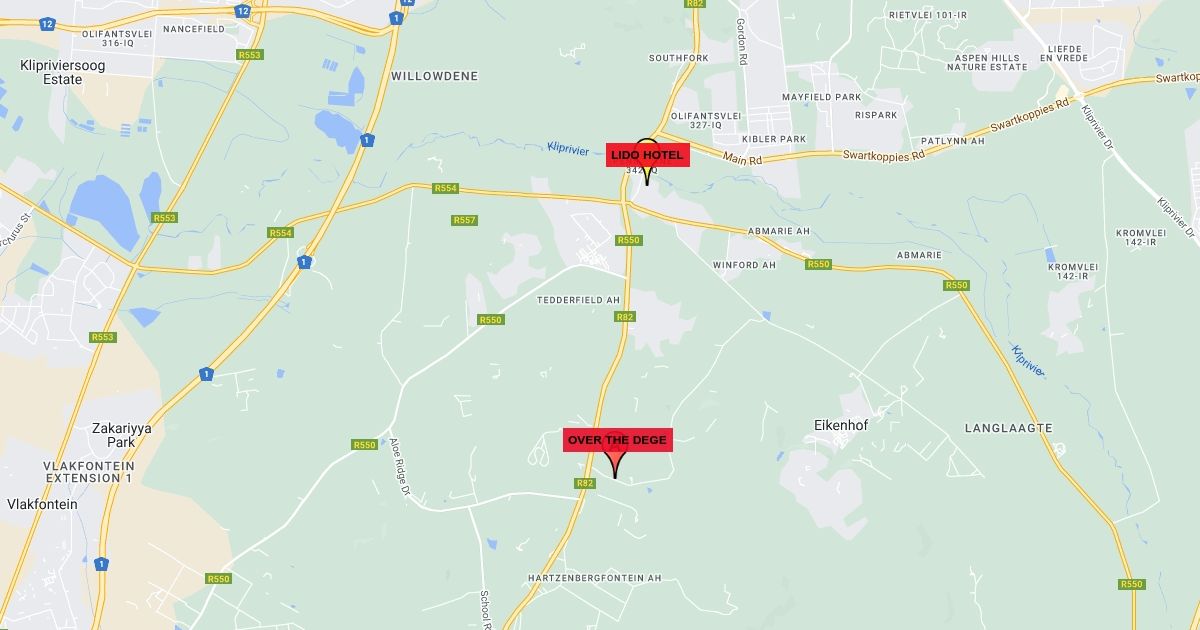1200x630 pixels.
Task: Click the LANGLAAGTE area label
Action: tap(1008, 428)
